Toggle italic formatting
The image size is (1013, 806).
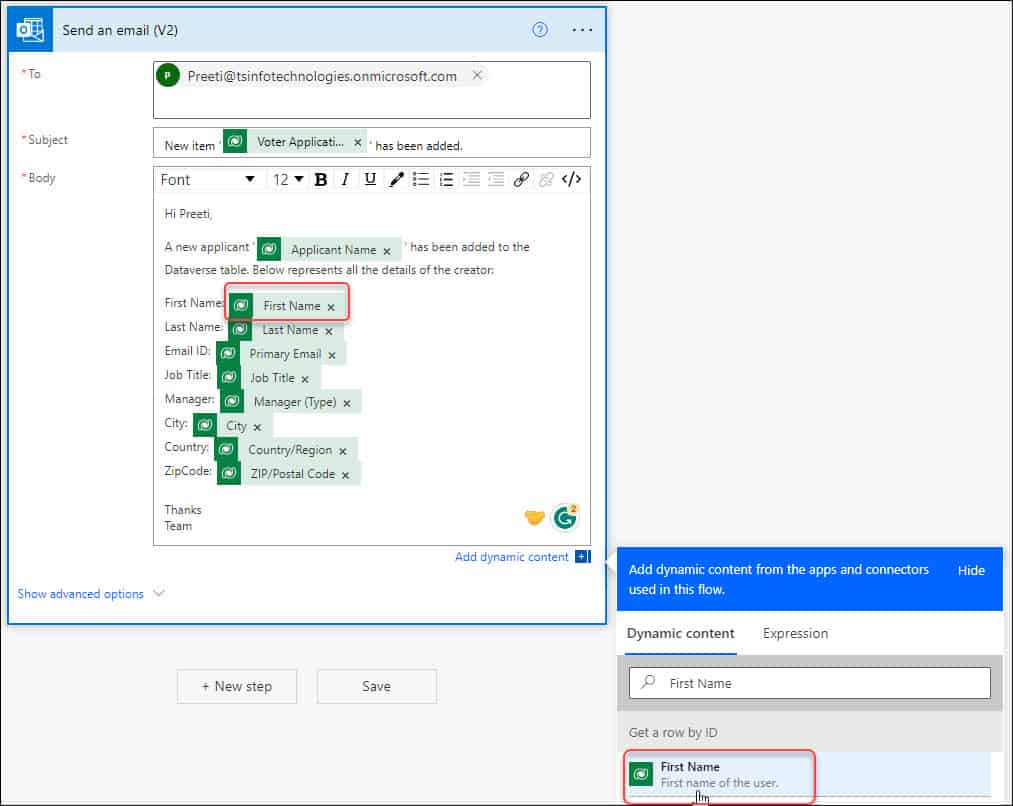(345, 180)
